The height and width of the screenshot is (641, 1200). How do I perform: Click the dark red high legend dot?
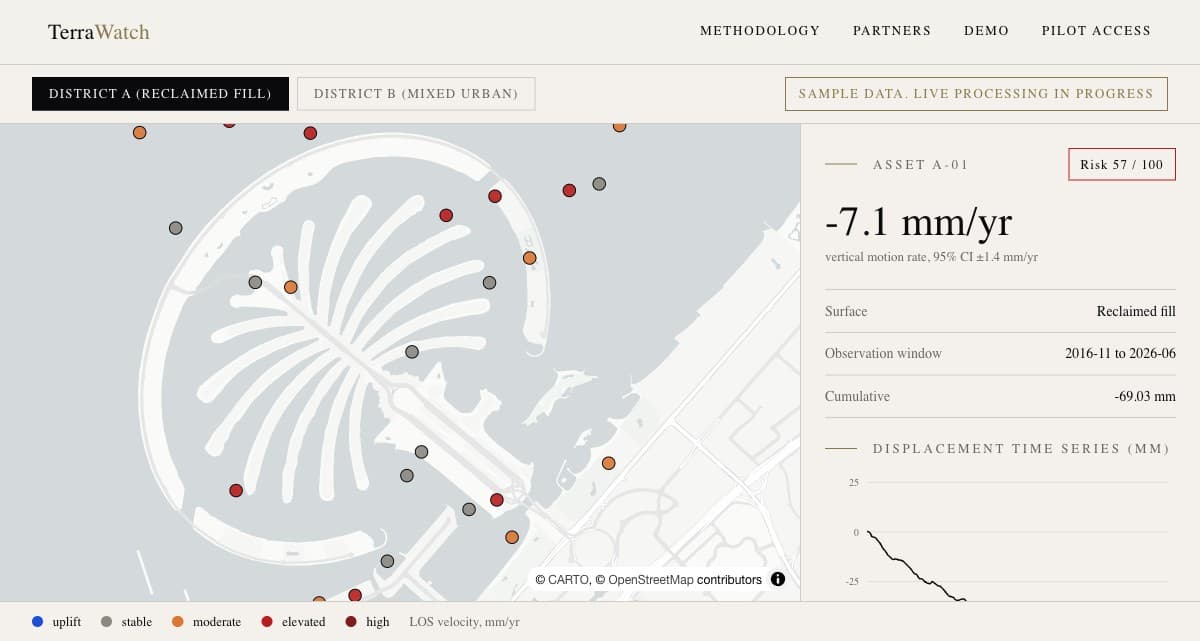[x=351, y=621]
